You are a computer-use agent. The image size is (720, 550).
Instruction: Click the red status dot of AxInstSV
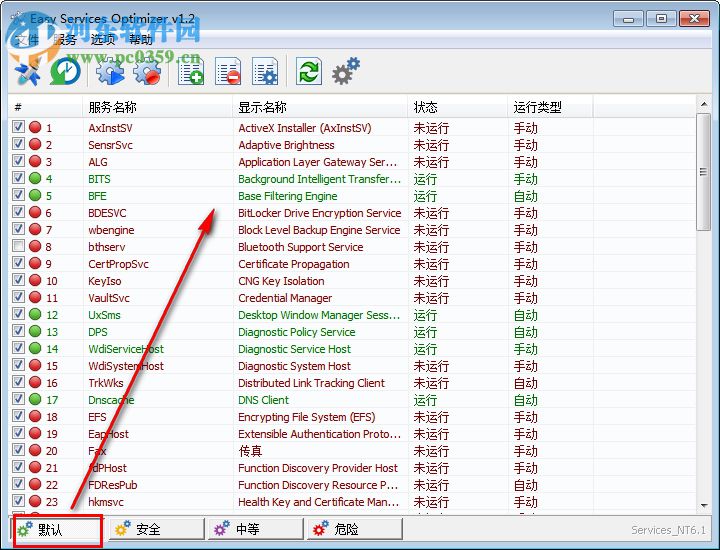click(x=35, y=127)
